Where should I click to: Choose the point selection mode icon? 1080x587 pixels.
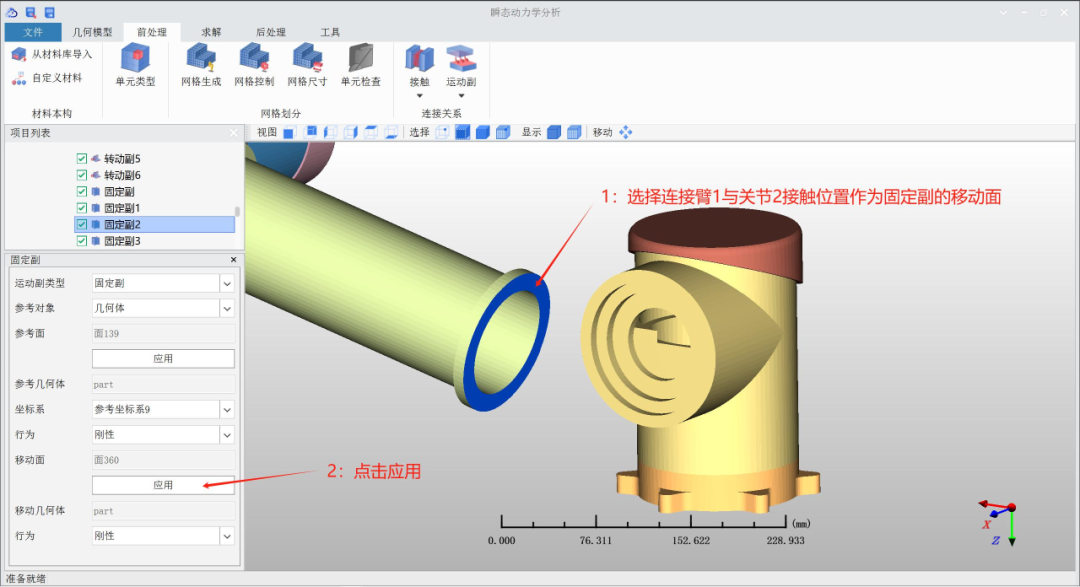tap(442, 132)
